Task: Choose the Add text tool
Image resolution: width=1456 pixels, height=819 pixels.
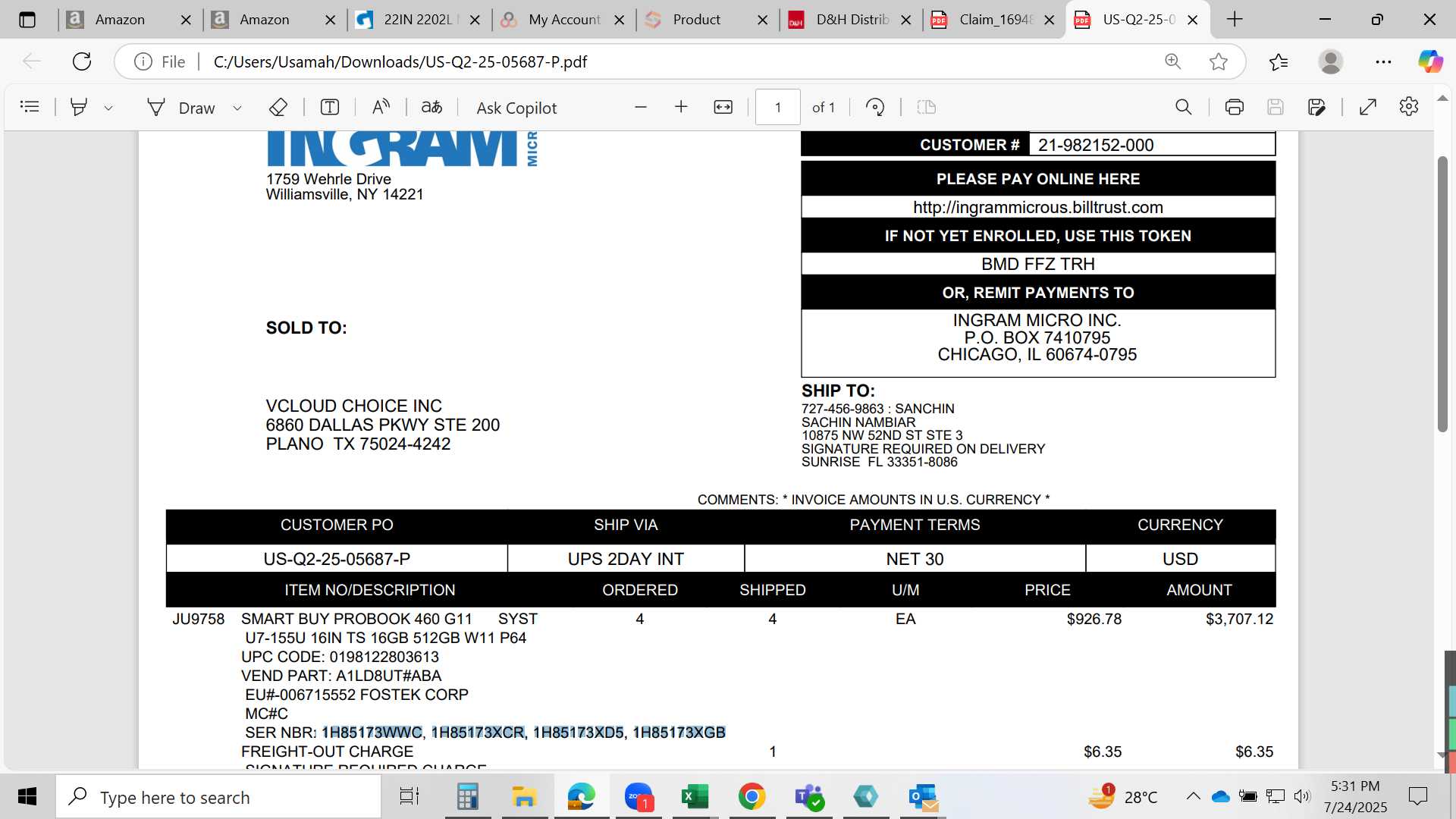Action: [x=330, y=107]
